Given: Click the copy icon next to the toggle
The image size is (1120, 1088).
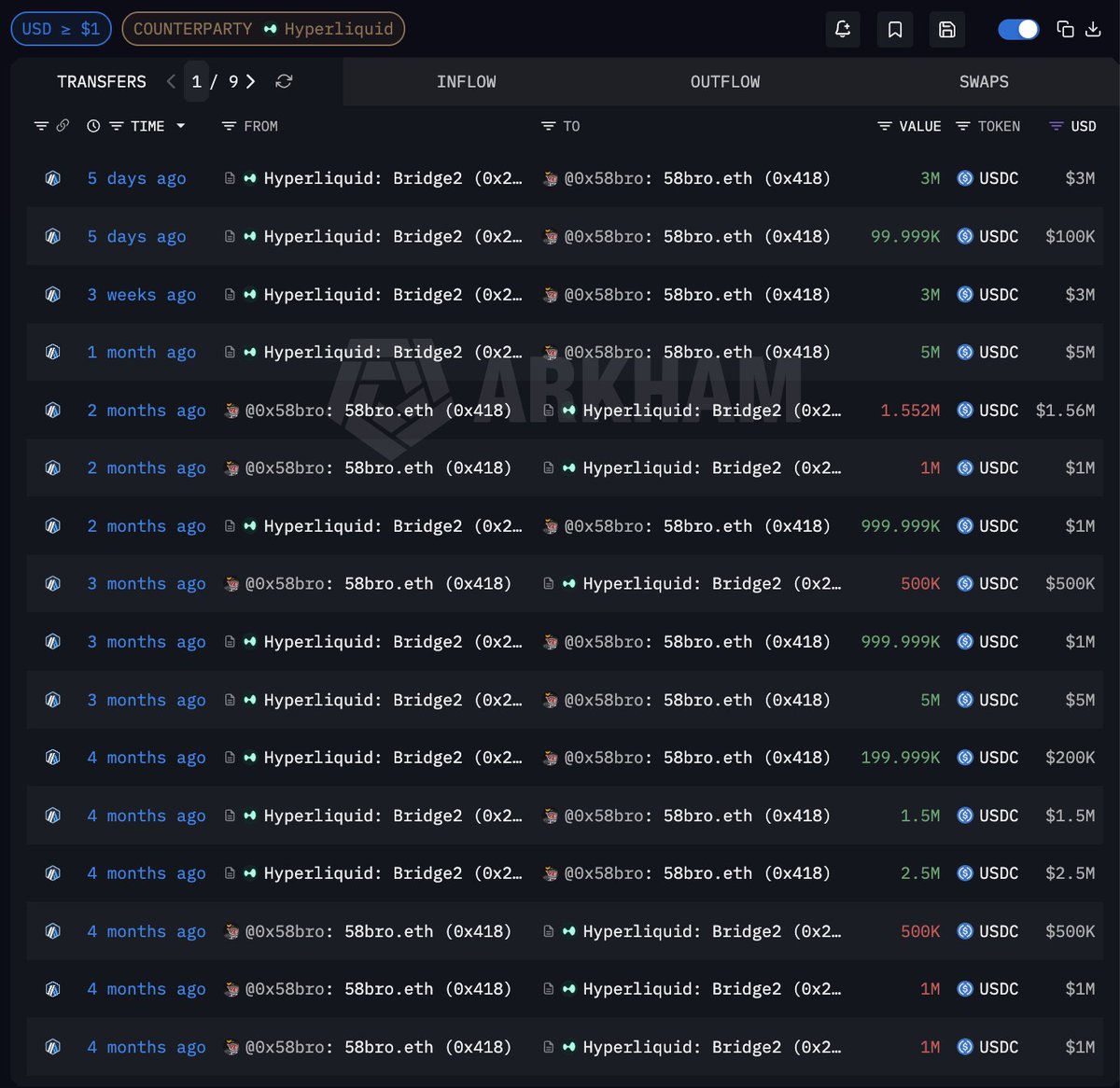Looking at the screenshot, I should point(1065,29).
